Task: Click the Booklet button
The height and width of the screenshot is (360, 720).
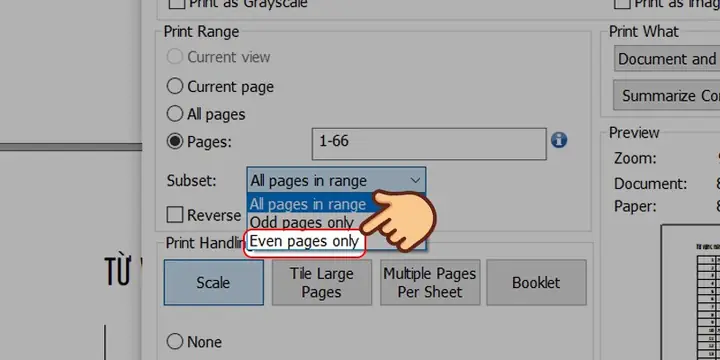Action: [536, 283]
